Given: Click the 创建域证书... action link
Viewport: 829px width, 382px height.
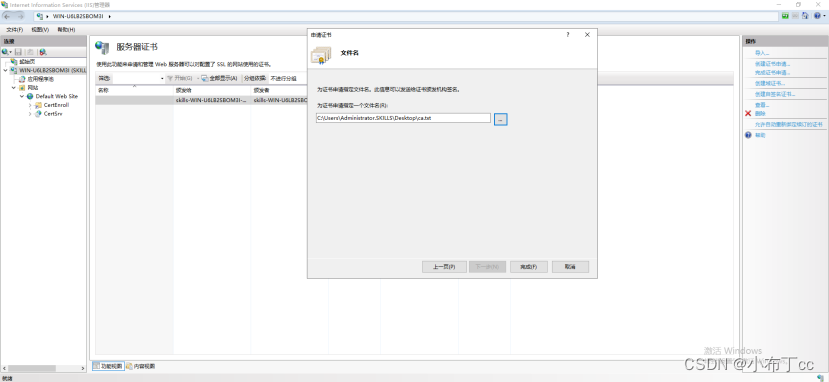Looking at the screenshot, I should pyautogui.click(x=770, y=83).
